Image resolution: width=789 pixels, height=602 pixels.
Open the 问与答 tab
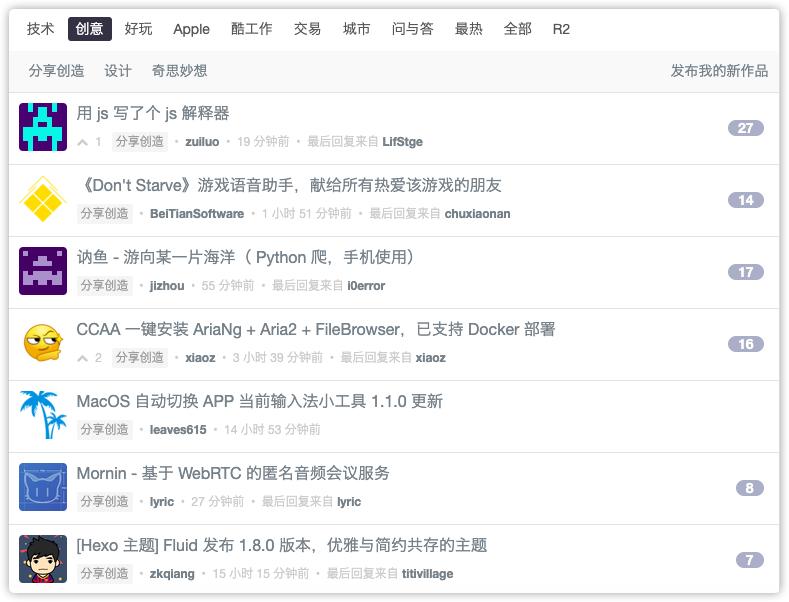pyautogui.click(x=413, y=29)
